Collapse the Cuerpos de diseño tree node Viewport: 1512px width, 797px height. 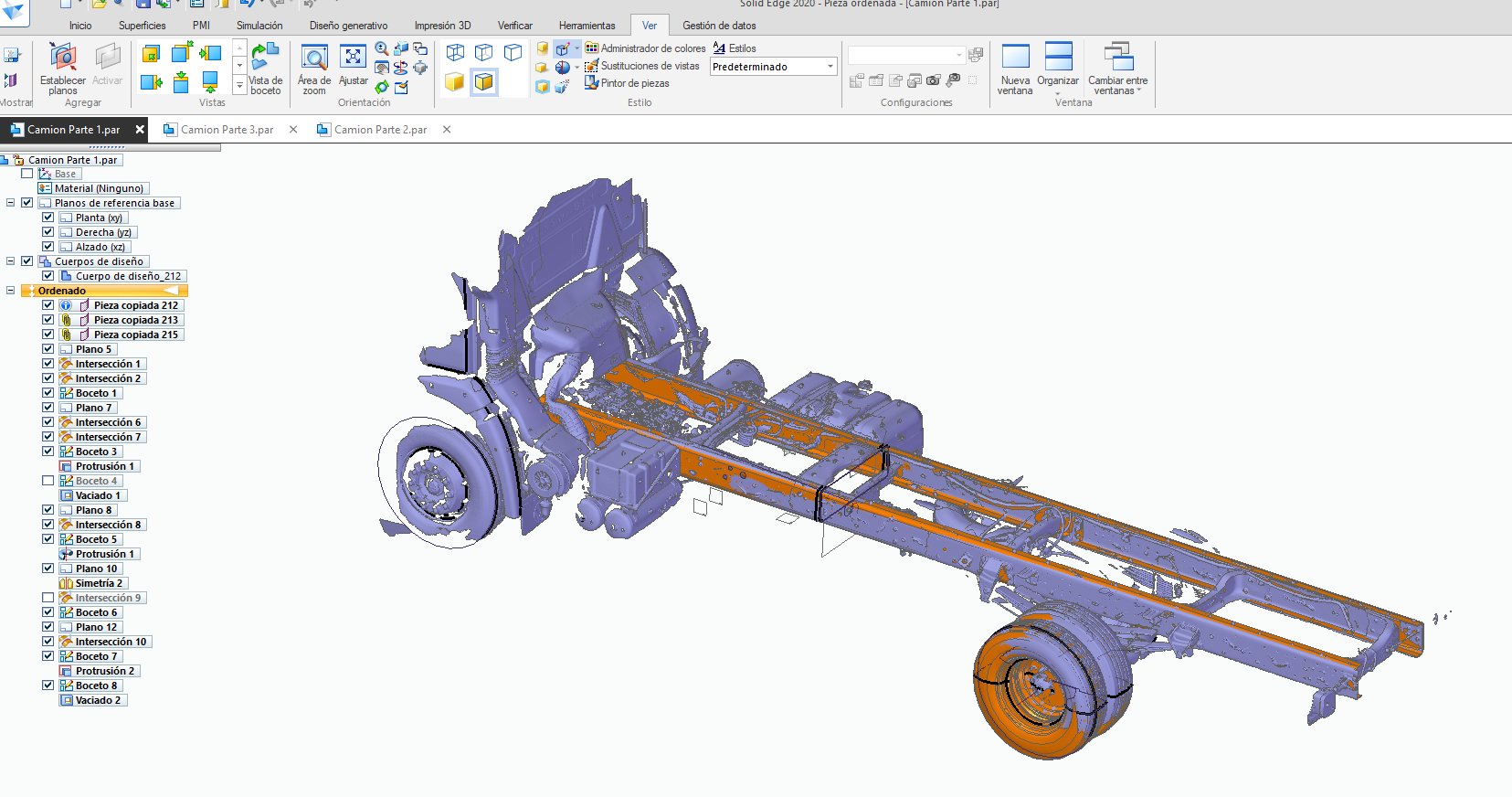tap(11, 261)
